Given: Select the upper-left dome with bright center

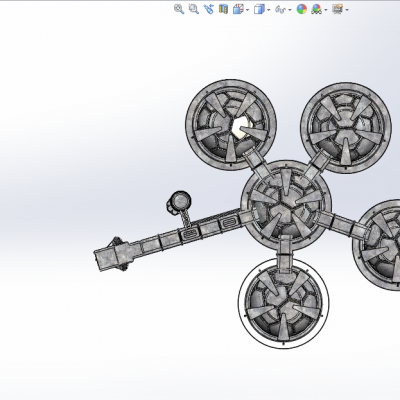Looking at the screenshot, I should point(231,125).
